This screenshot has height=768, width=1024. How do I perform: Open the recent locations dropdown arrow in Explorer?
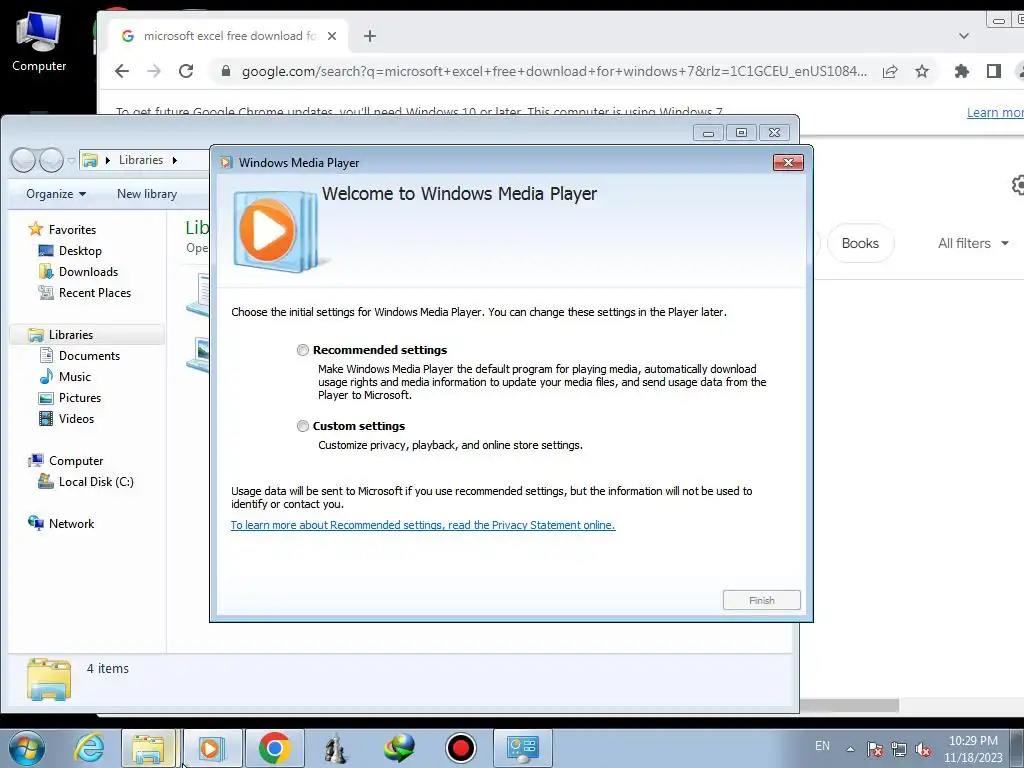71,161
